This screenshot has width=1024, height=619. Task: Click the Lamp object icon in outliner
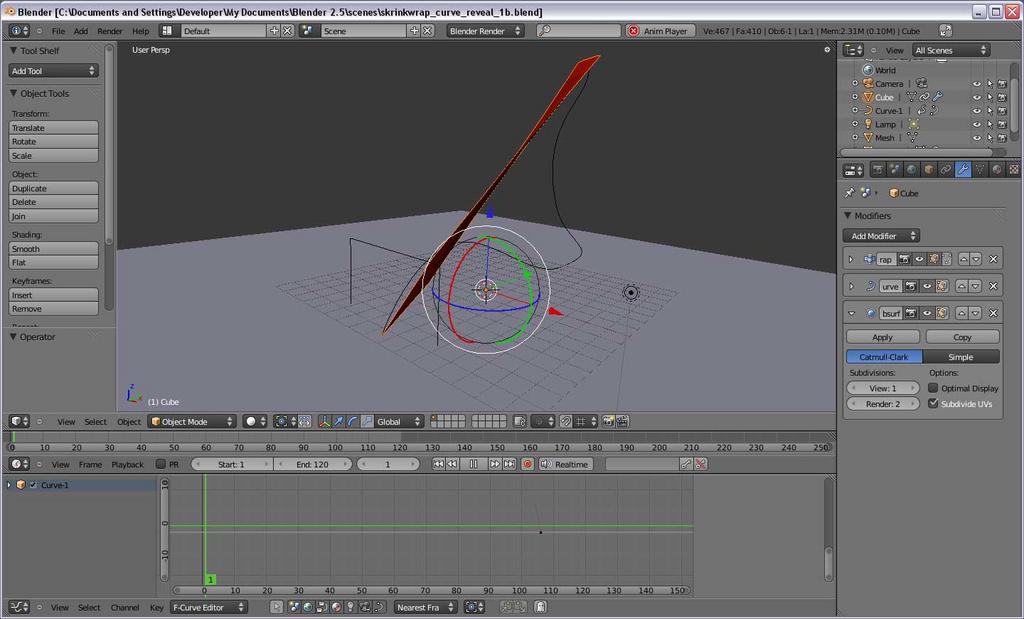(868, 123)
